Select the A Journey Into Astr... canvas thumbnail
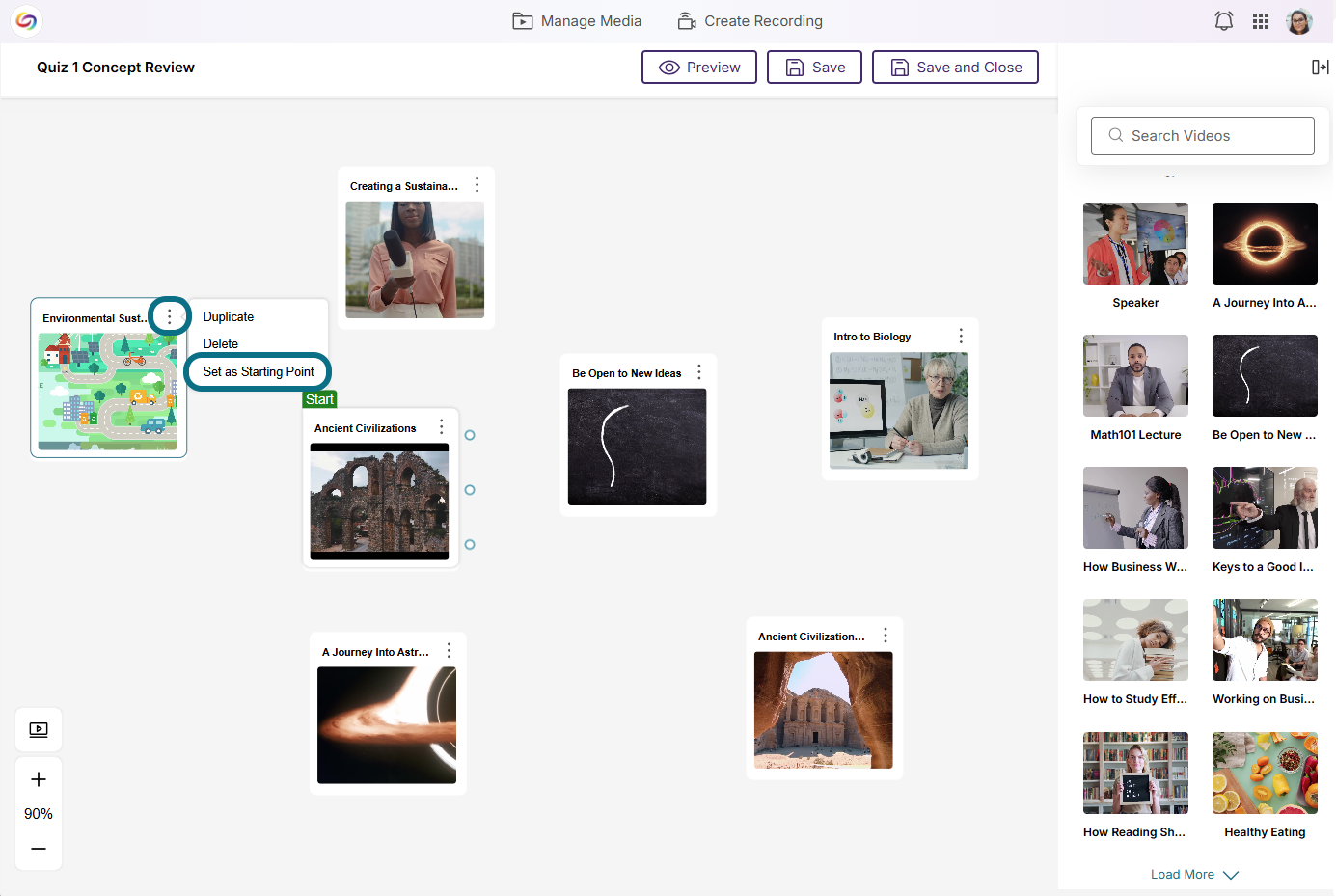The height and width of the screenshot is (896, 1336). click(387, 725)
